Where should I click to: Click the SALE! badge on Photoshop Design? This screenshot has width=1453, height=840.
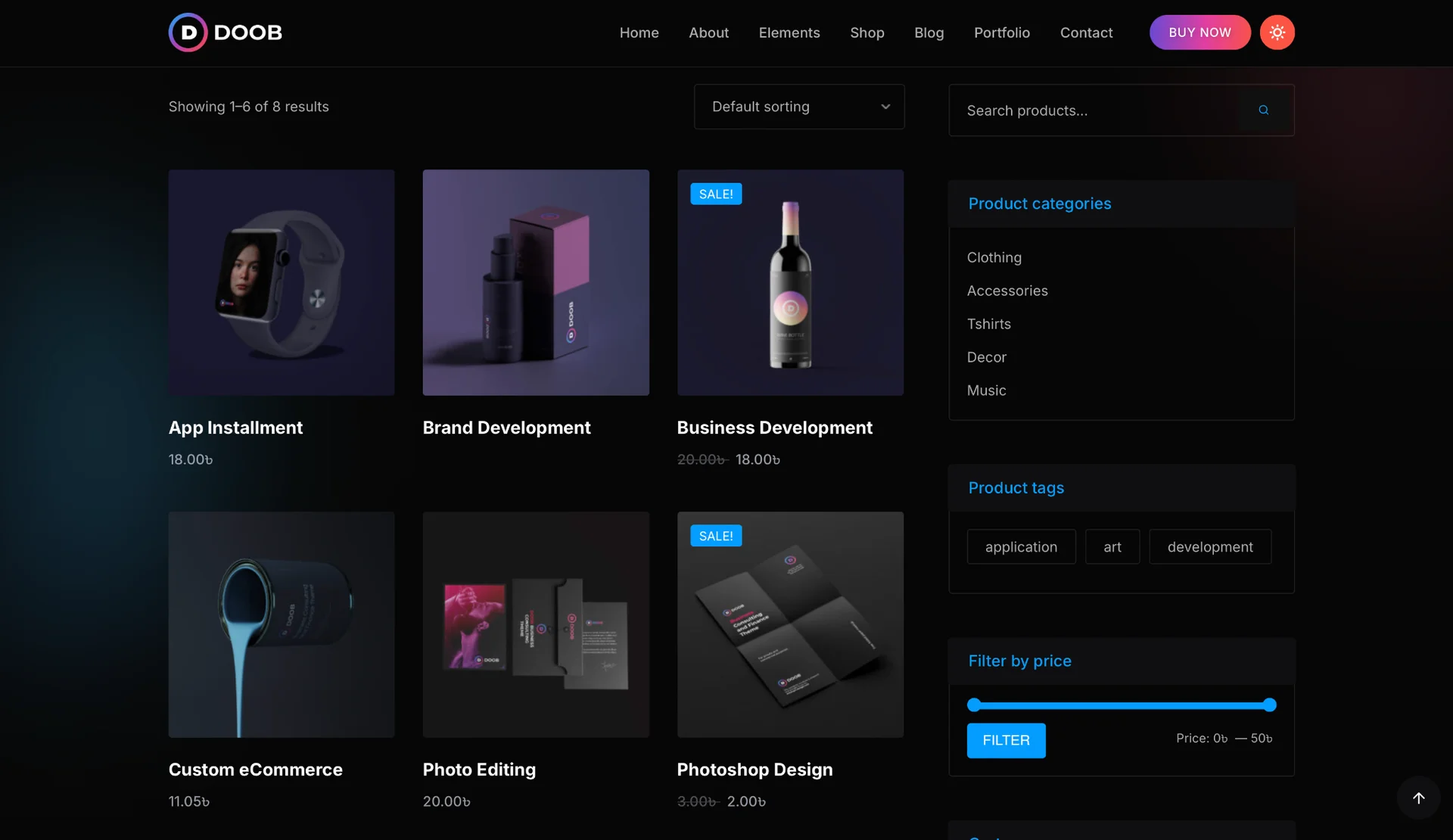pyautogui.click(x=715, y=536)
